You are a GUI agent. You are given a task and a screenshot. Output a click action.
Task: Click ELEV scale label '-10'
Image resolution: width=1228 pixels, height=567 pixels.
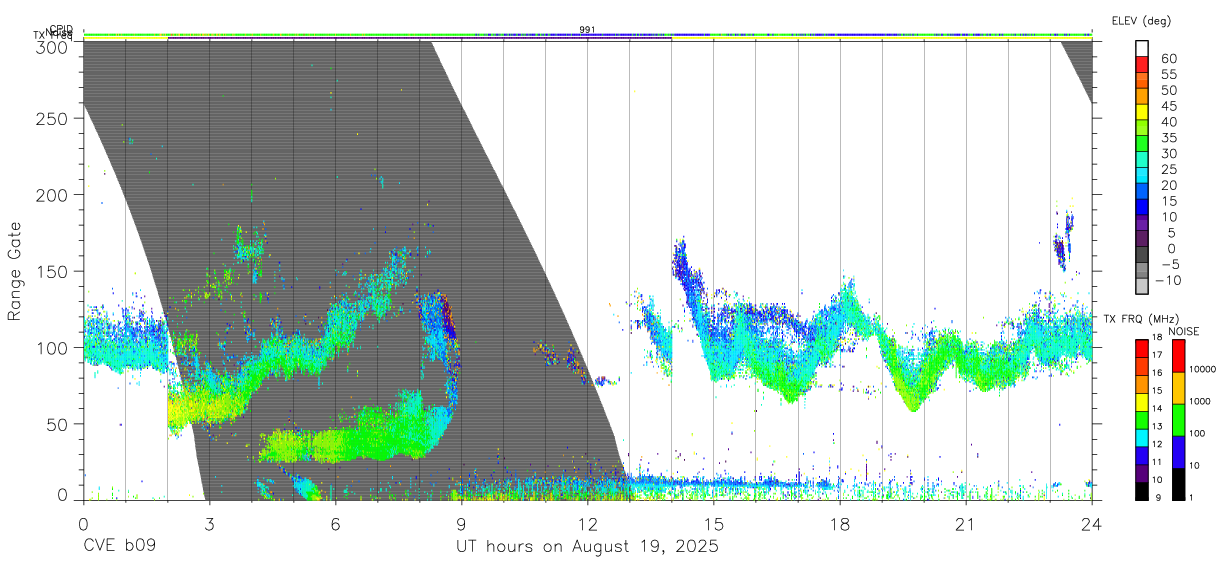point(1168,281)
